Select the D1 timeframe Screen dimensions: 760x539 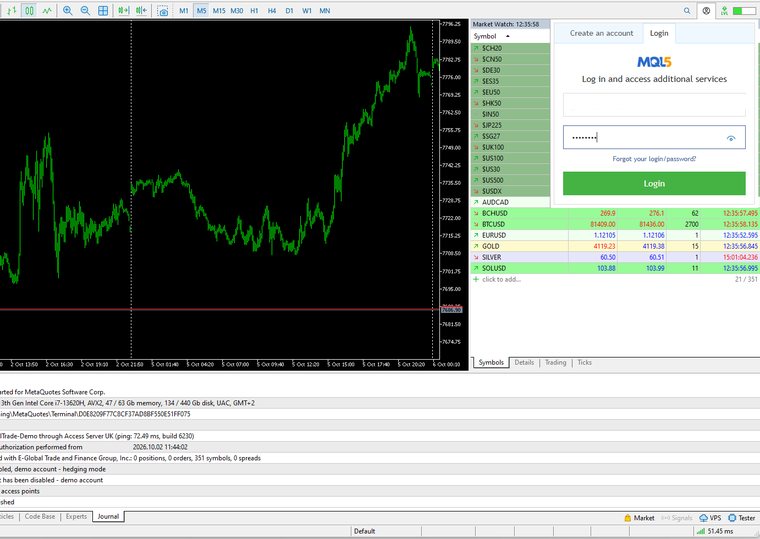289,10
